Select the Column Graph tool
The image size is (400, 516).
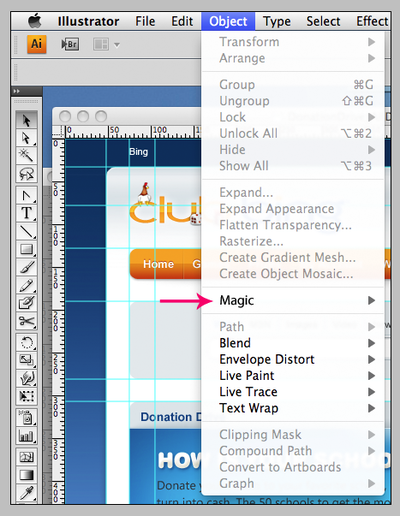26,436
